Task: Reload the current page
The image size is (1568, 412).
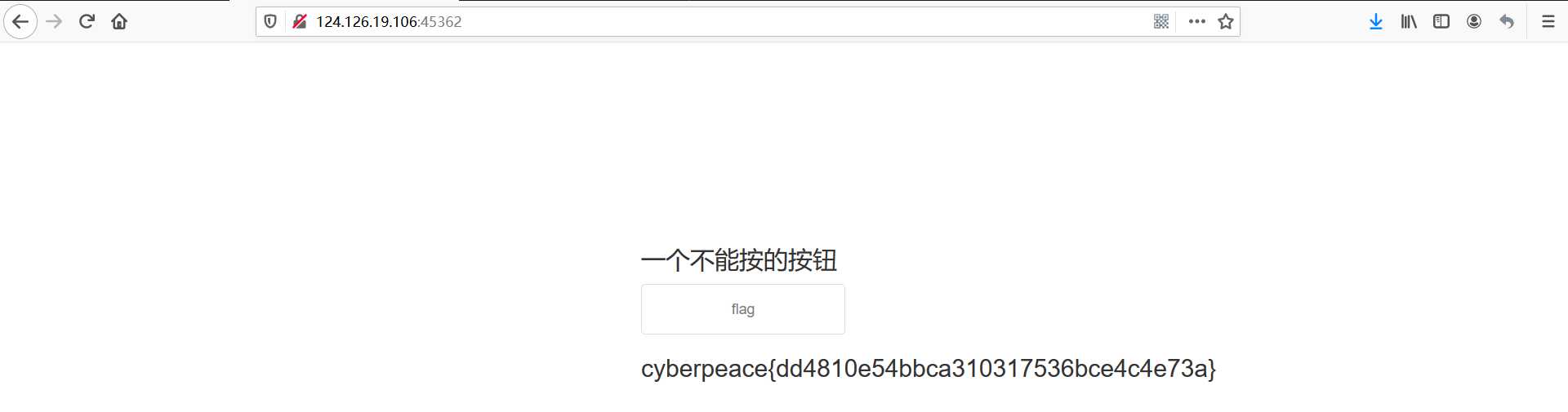Action: click(x=87, y=22)
